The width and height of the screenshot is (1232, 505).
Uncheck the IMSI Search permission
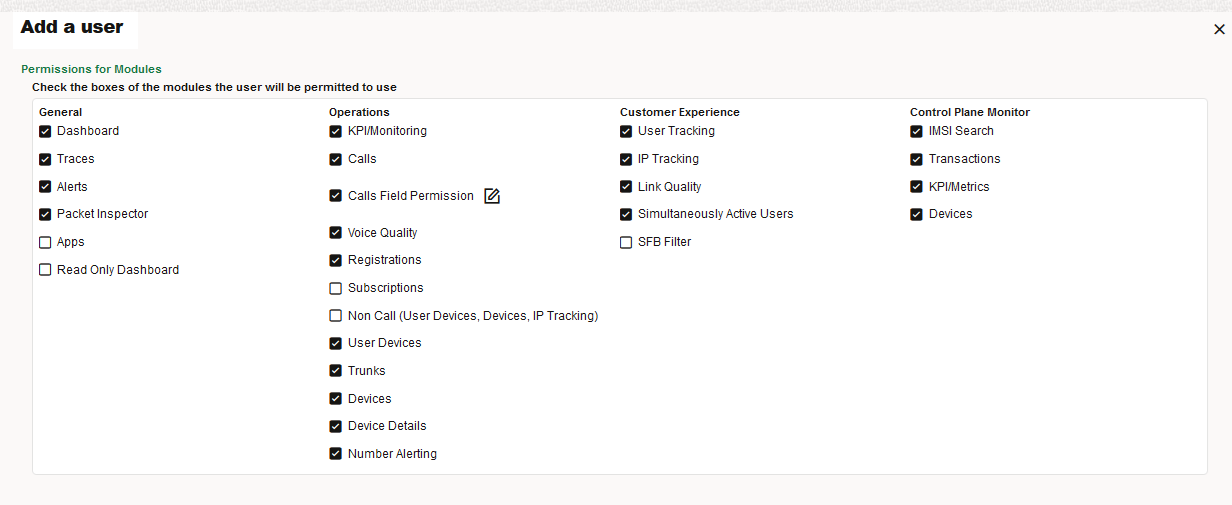click(916, 131)
